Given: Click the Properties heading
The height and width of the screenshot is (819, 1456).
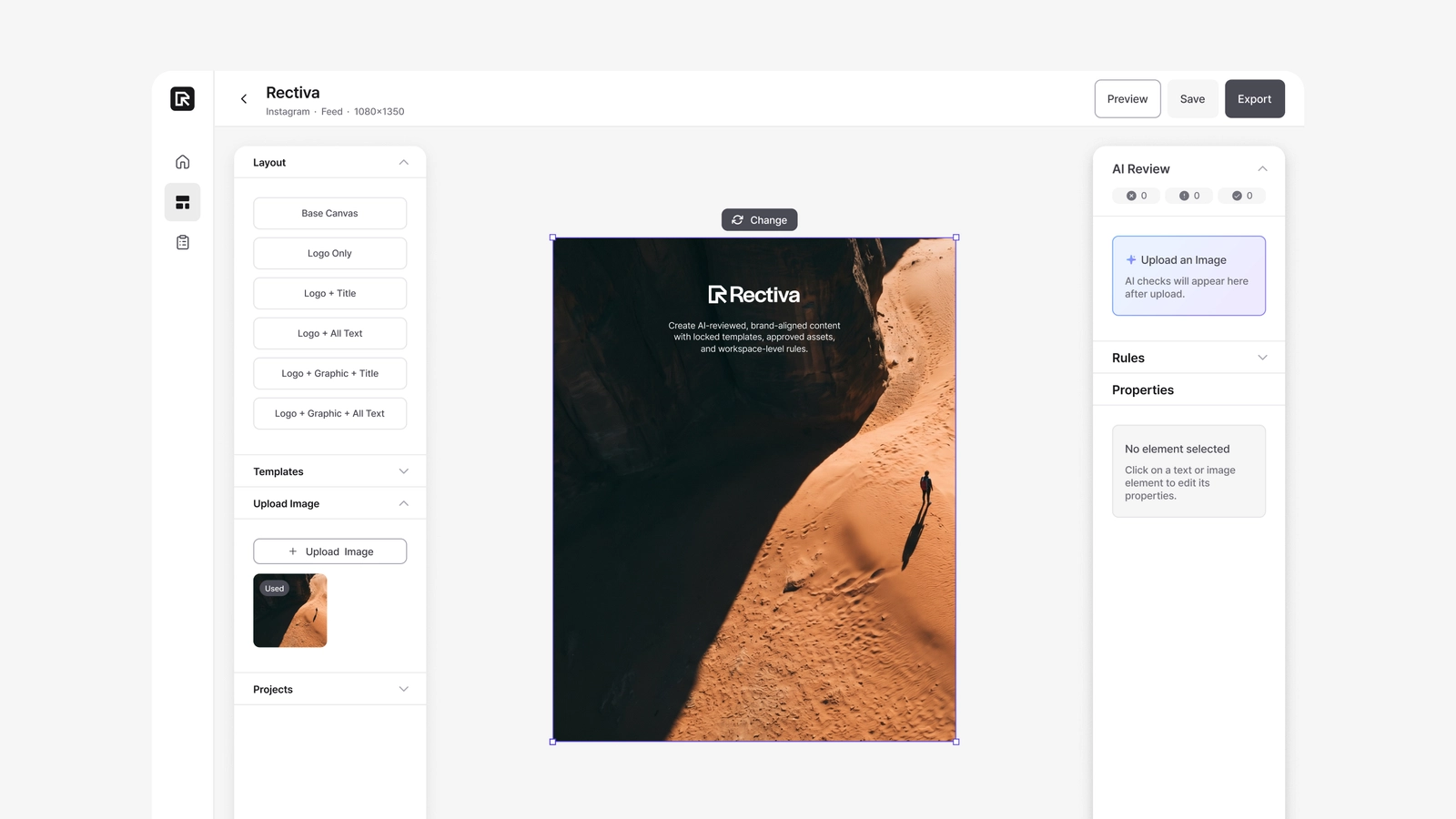Looking at the screenshot, I should click(1142, 389).
